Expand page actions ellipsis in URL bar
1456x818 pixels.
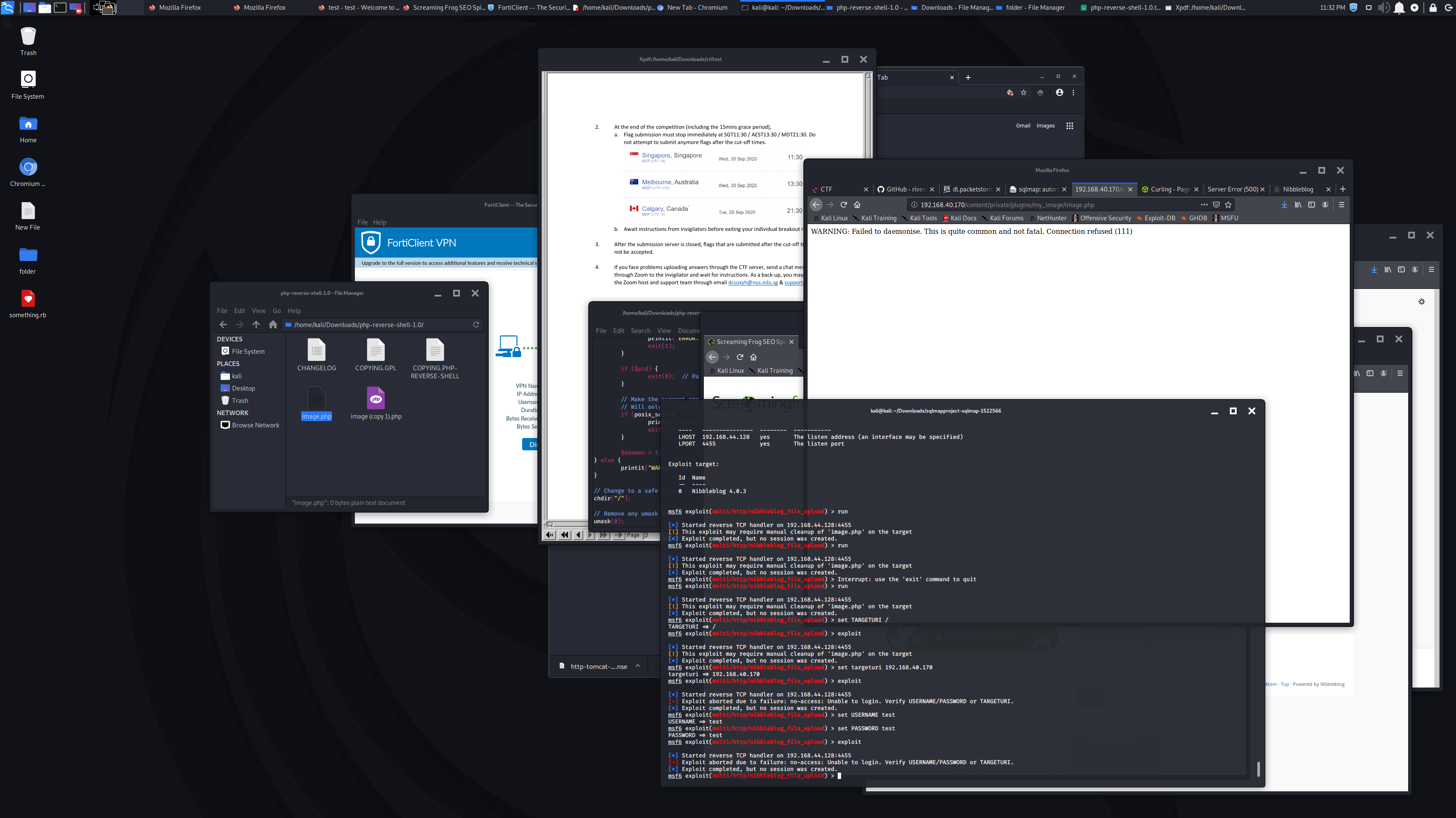(x=1204, y=205)
